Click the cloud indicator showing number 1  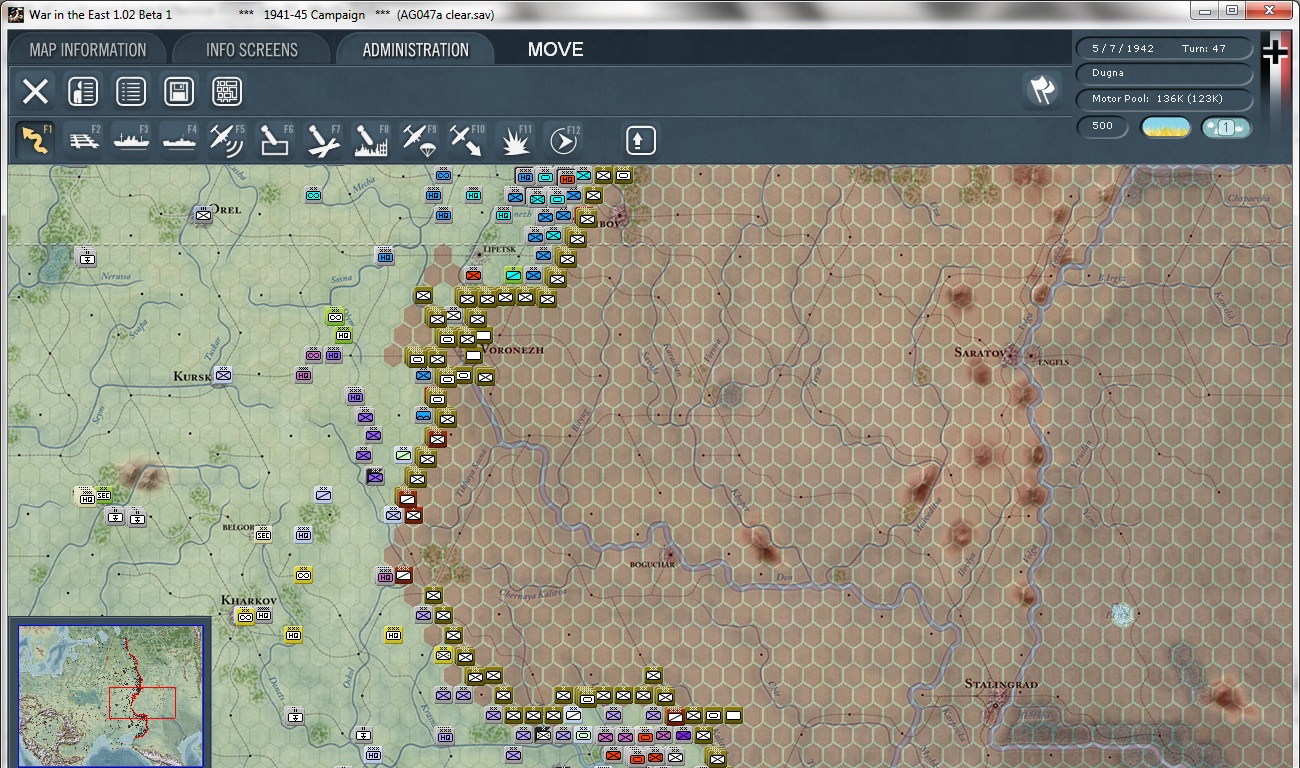(1226, 127)
